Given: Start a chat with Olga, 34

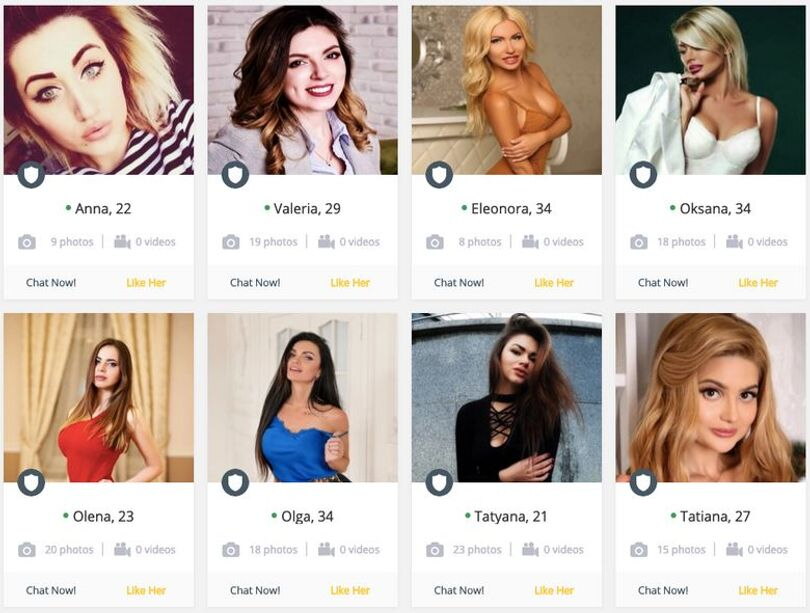Looking at the screenshot, I should coord(255,590).
